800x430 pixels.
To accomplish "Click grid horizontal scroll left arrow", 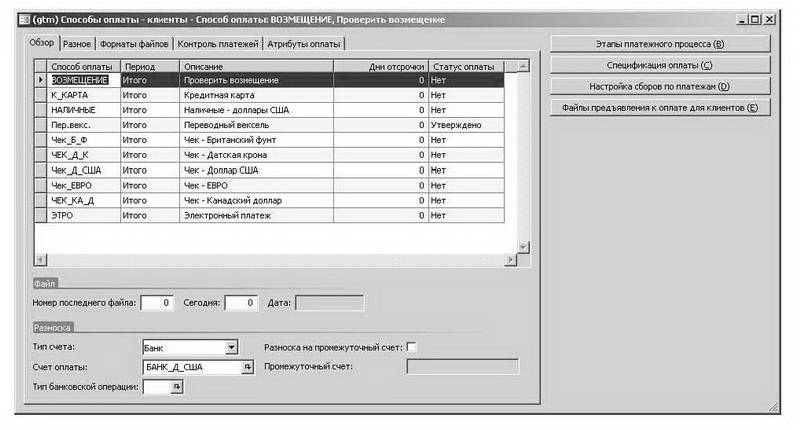I will tap(40, 259).
